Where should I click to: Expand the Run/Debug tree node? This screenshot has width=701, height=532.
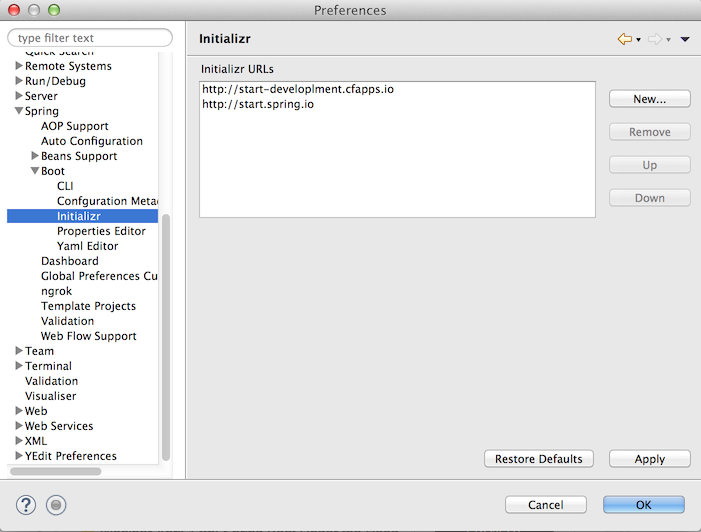[x=19, y=80]
